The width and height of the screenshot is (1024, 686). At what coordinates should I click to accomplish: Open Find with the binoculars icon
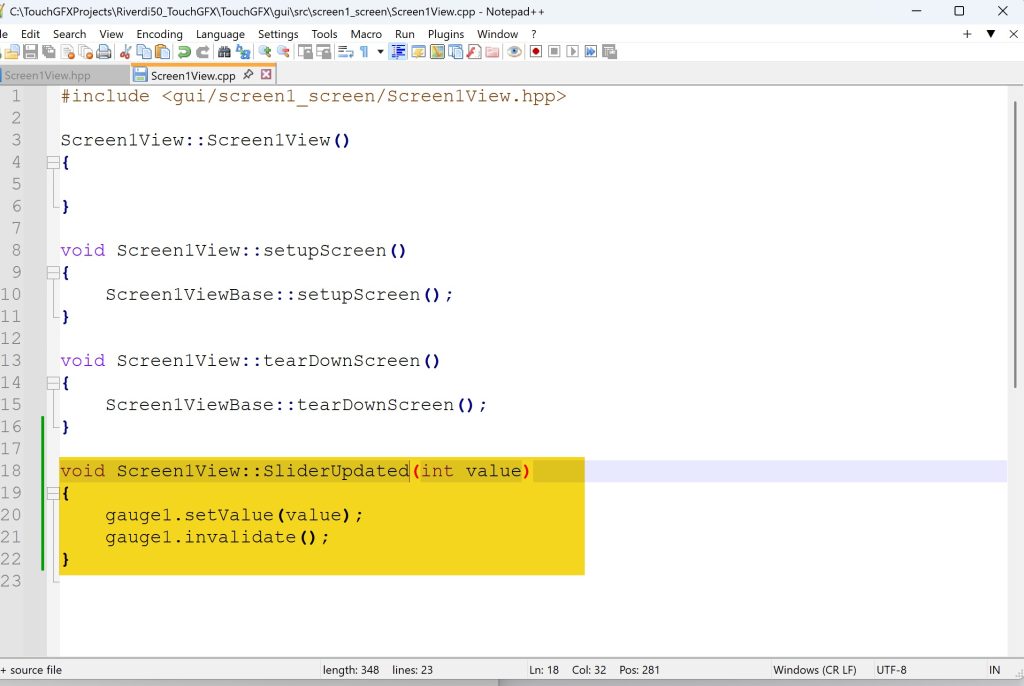[224, 51]
